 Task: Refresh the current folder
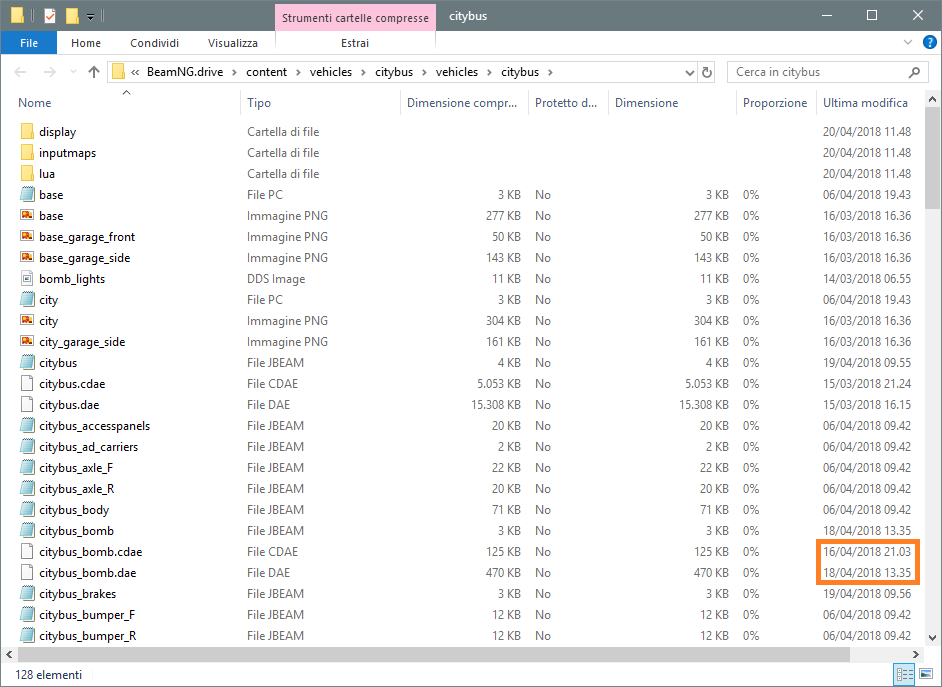707,73
